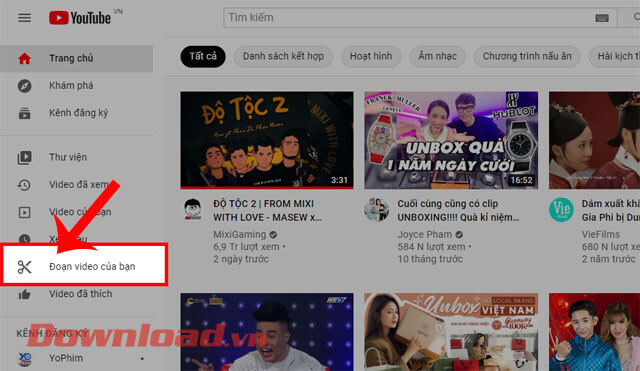Select the Chương trình nấu ăn chip
The image size is (640, 371).
(x=527, y=56)
